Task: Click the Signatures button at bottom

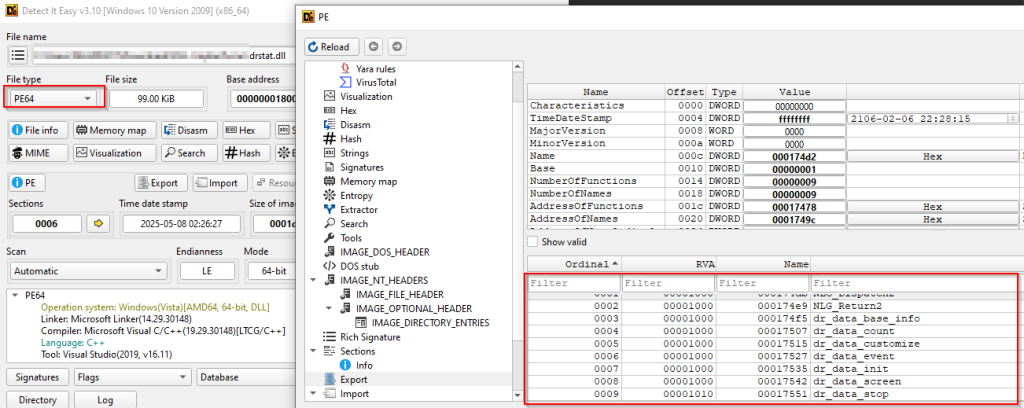Action: tap(37, 377)
